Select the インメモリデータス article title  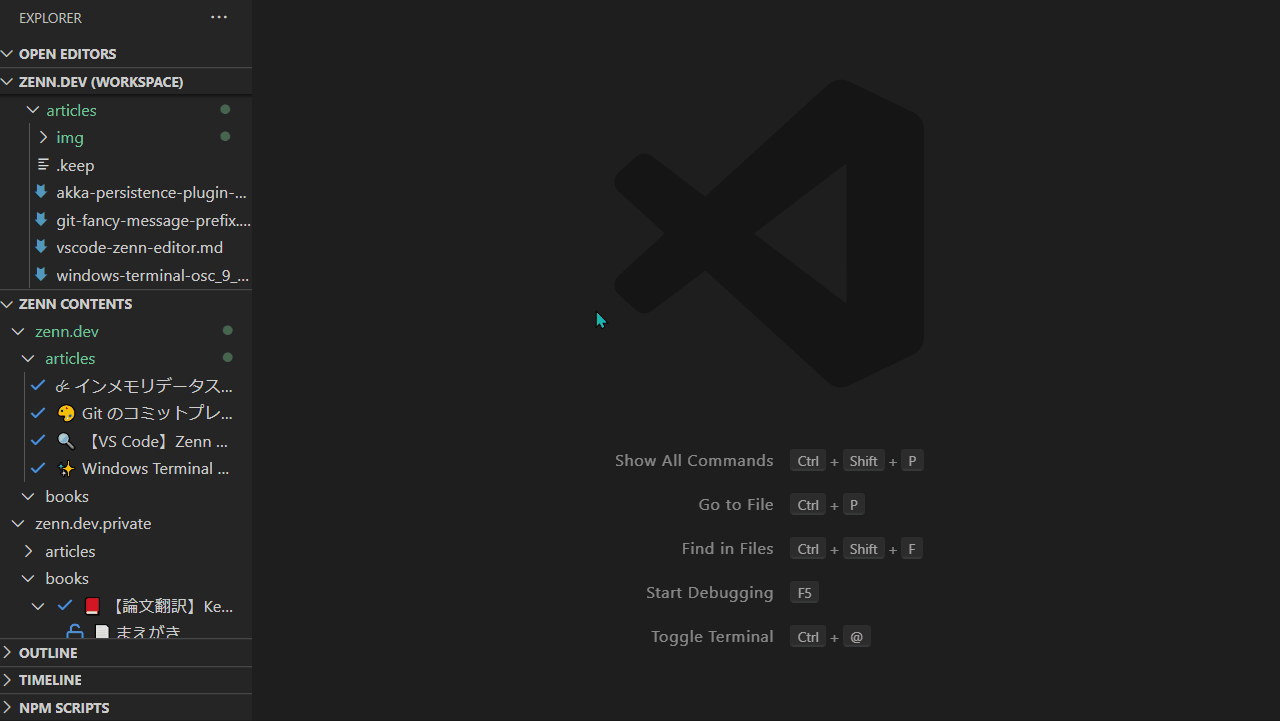coord(153,386)
